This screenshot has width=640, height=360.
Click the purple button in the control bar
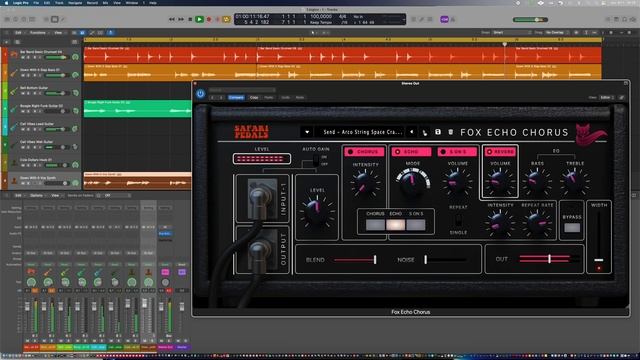click(x=444, y=19)
